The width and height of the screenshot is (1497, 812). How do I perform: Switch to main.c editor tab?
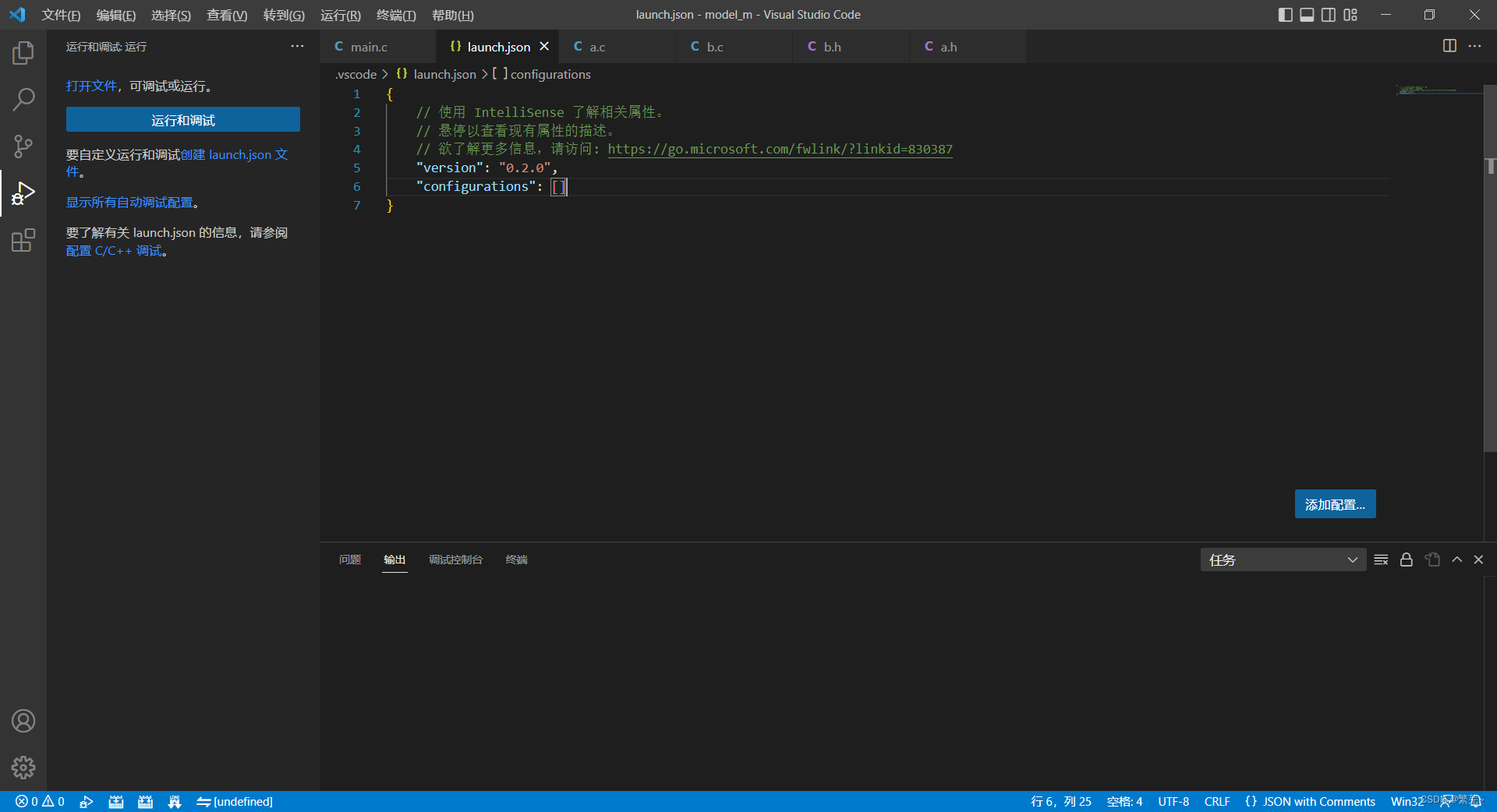(x=378, y=47)
